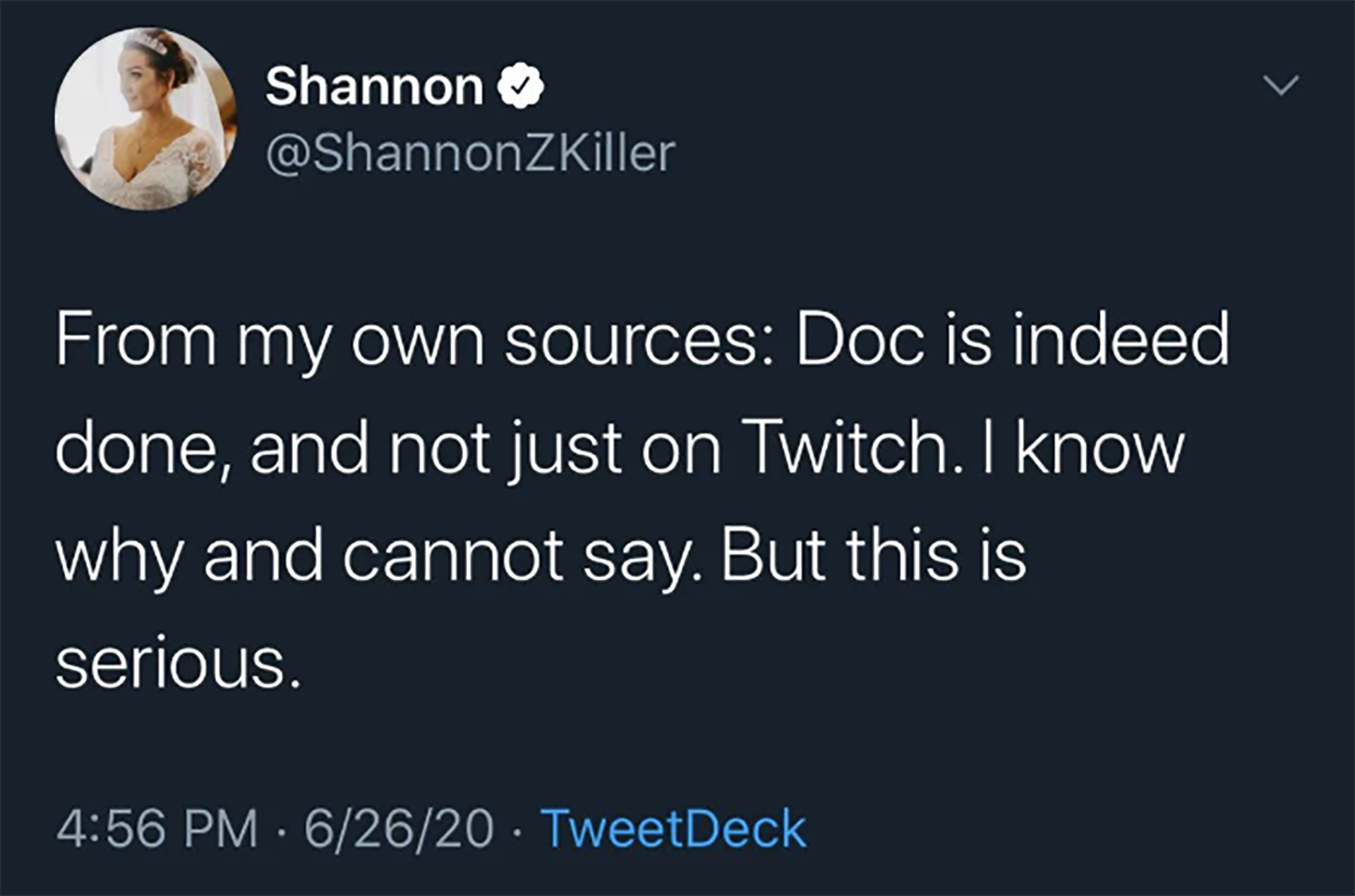Click the display name Shannon

point(374,86)
